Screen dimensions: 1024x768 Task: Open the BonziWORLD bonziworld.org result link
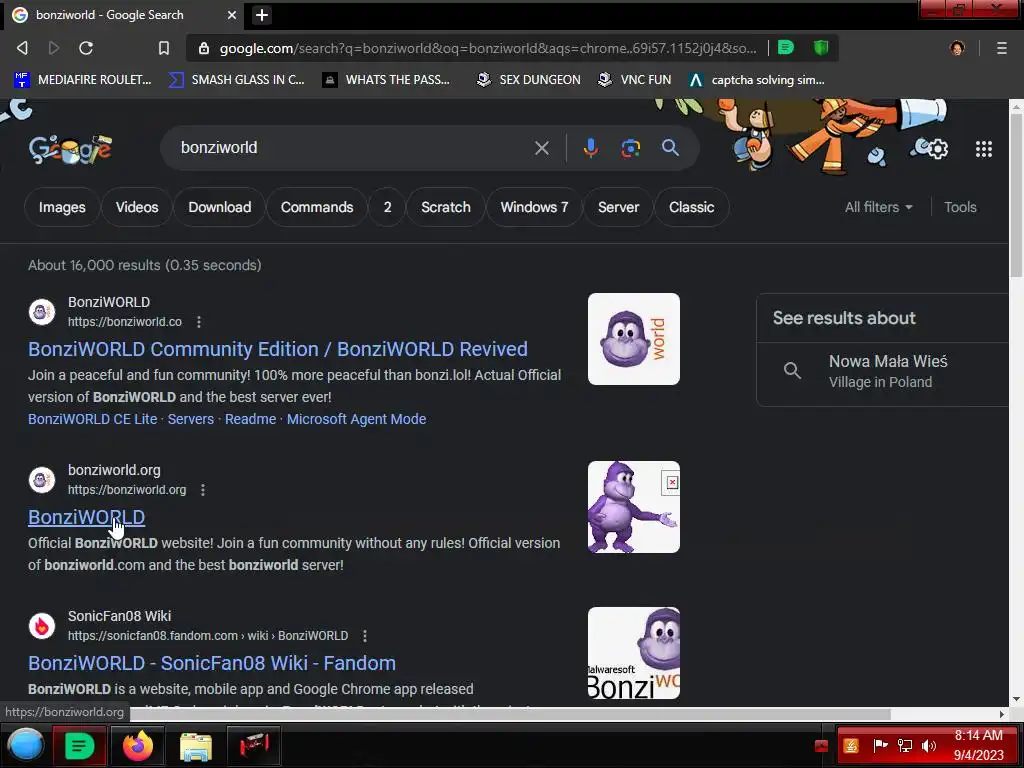[86, 517]
